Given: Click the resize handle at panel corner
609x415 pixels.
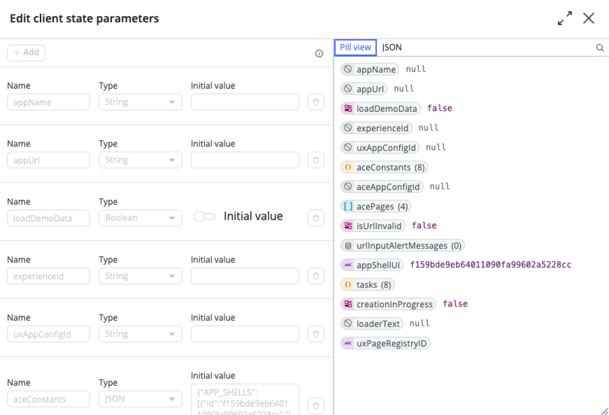Looking at the screenshot, I should (604, 411).
